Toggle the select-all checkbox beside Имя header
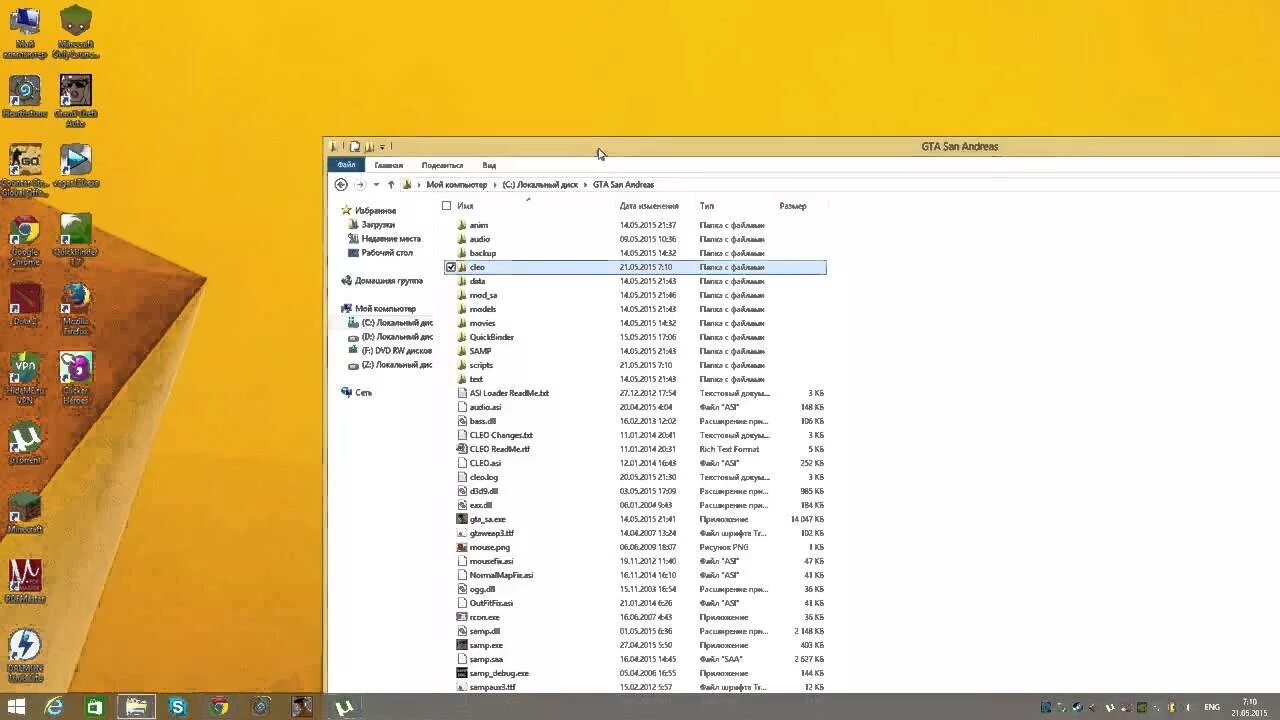 (446, 206)
